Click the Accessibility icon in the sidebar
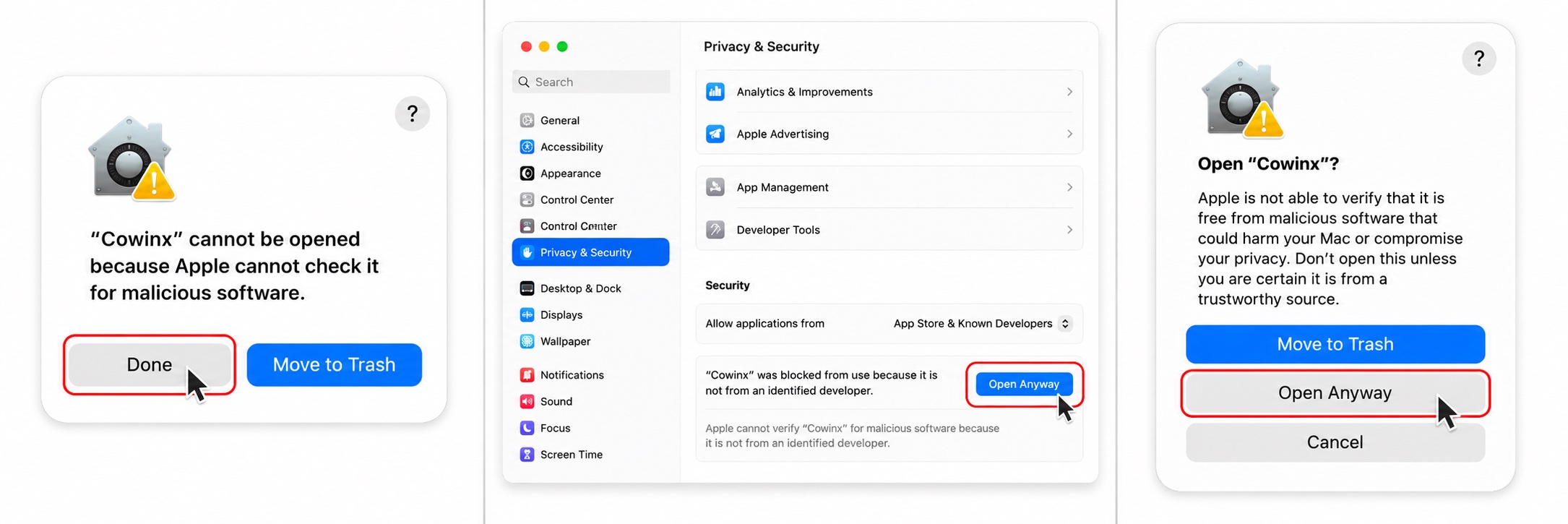The image size is (1568, 524). coord(527,147)
